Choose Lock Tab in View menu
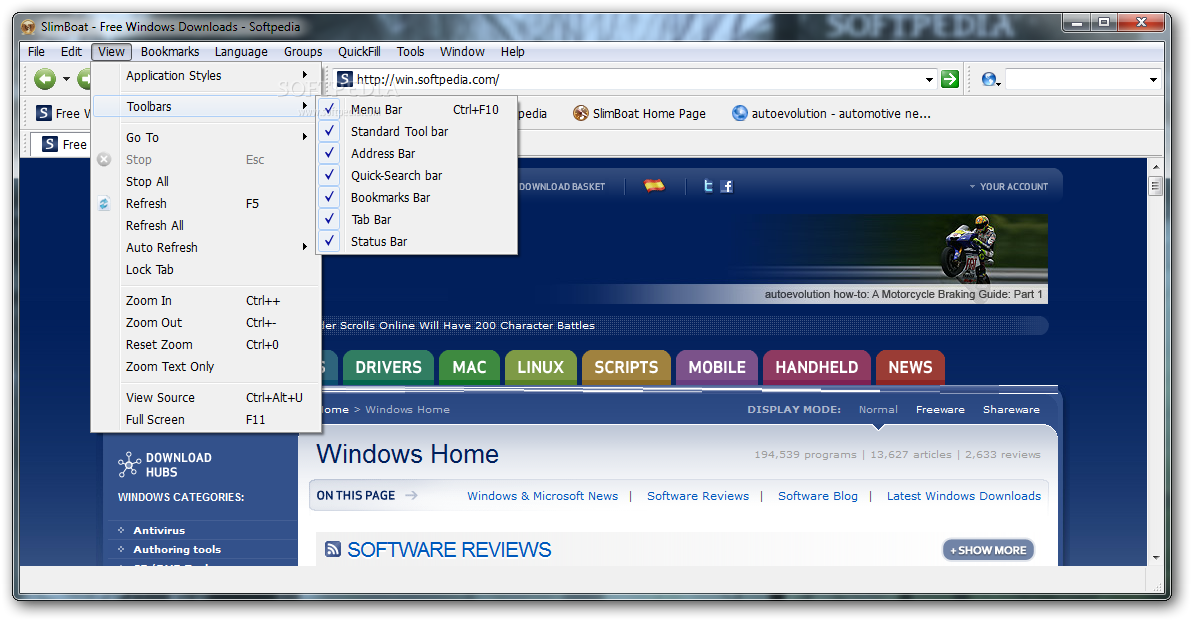 [x=205, y=270]
